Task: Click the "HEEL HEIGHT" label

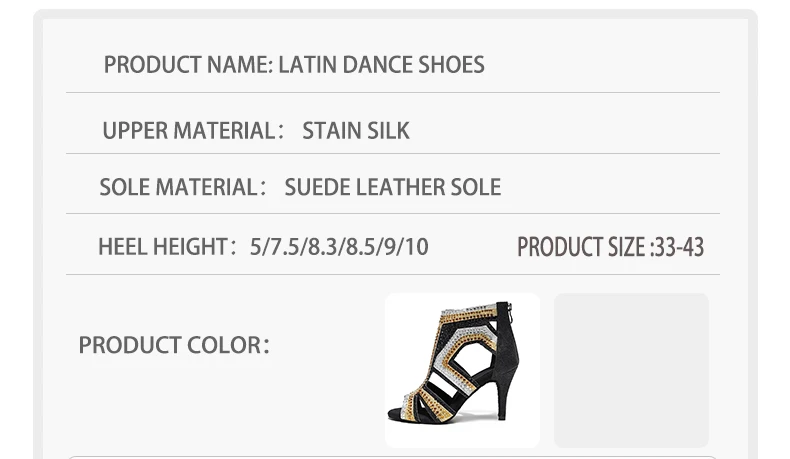Action: tap(163, 246)
